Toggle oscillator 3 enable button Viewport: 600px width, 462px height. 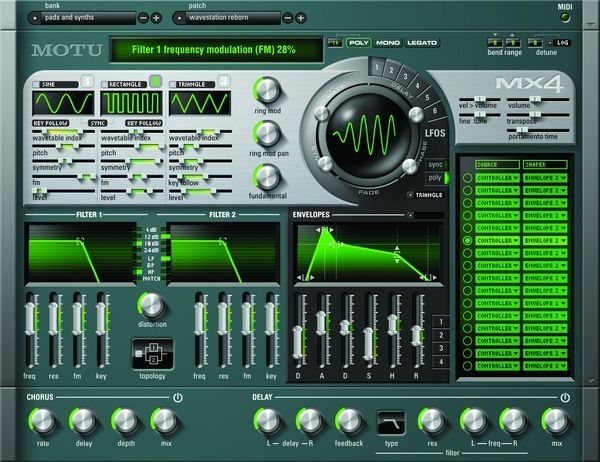click(224, 81)
